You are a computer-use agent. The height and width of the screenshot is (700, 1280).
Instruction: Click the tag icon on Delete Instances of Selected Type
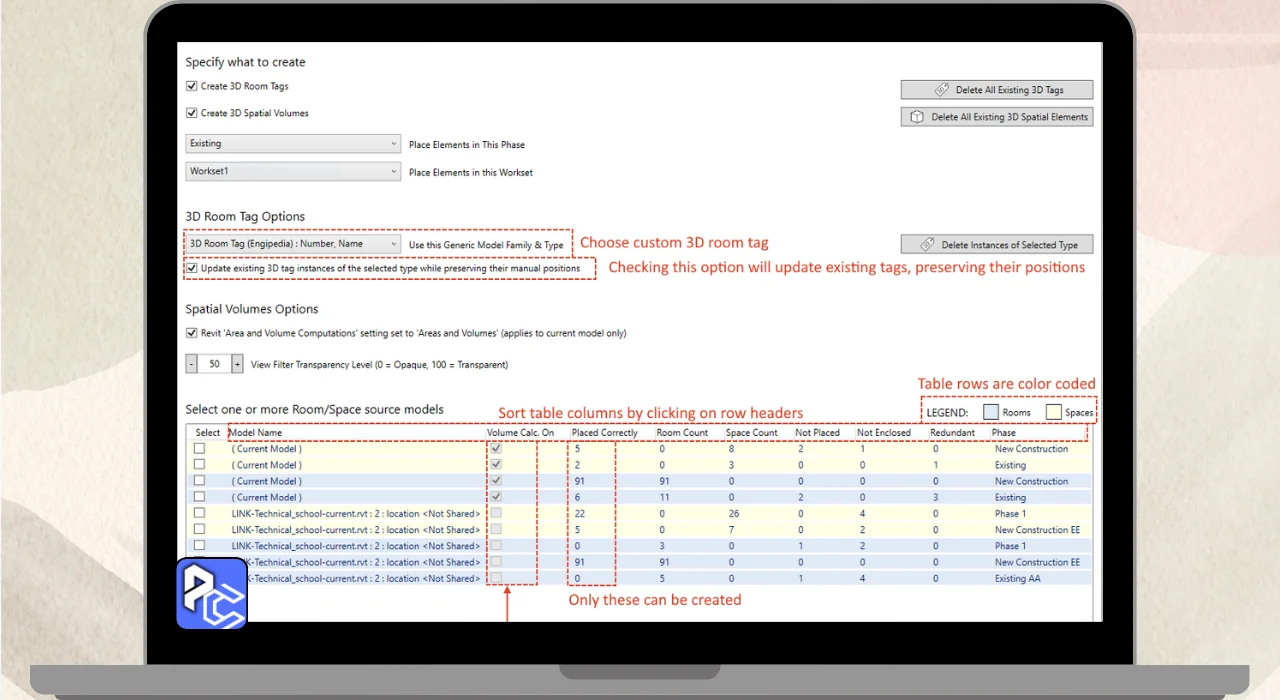click(x=927, y=245)
